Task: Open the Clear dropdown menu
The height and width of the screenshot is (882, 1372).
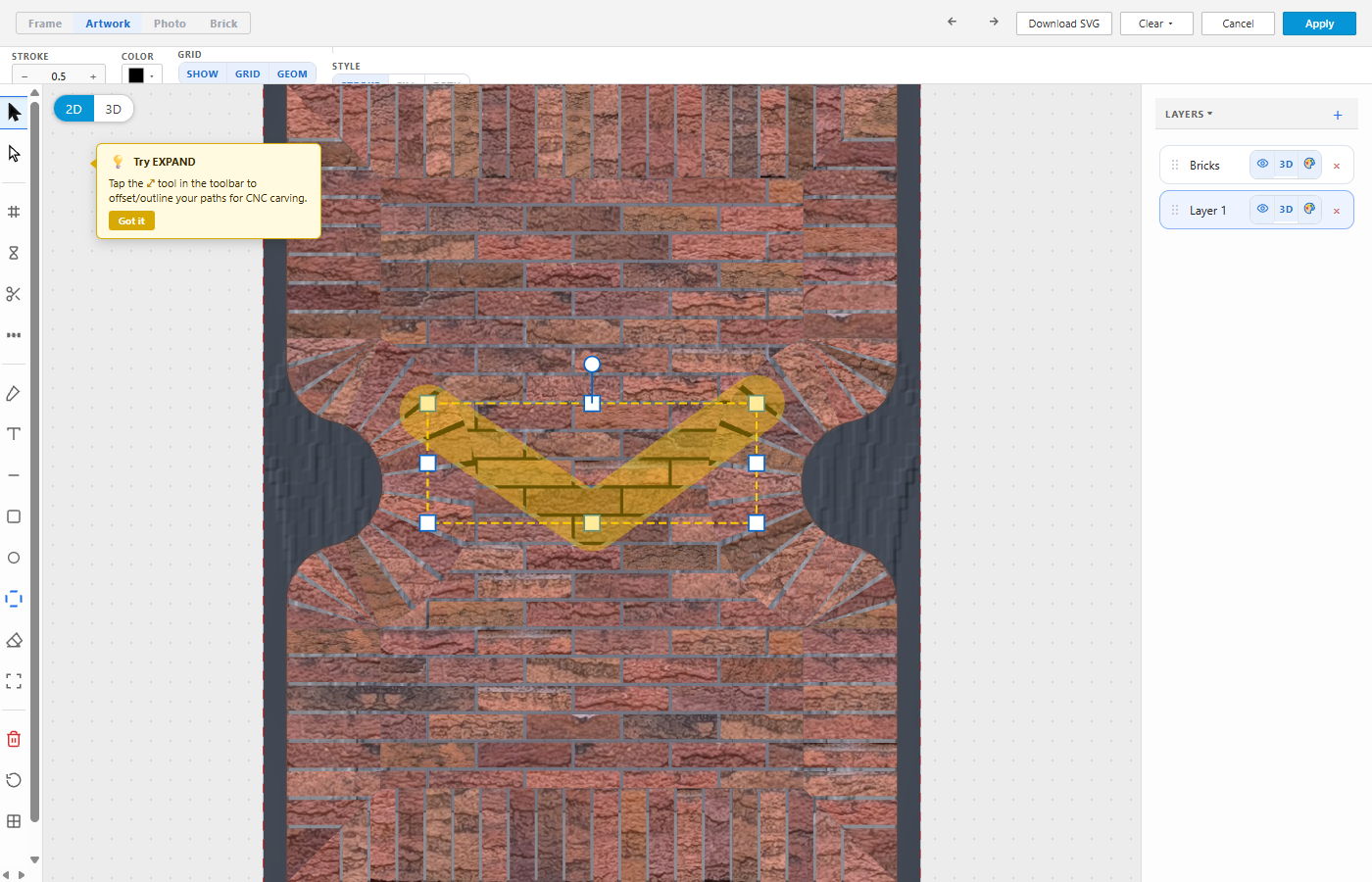Action: [1156, 24]
